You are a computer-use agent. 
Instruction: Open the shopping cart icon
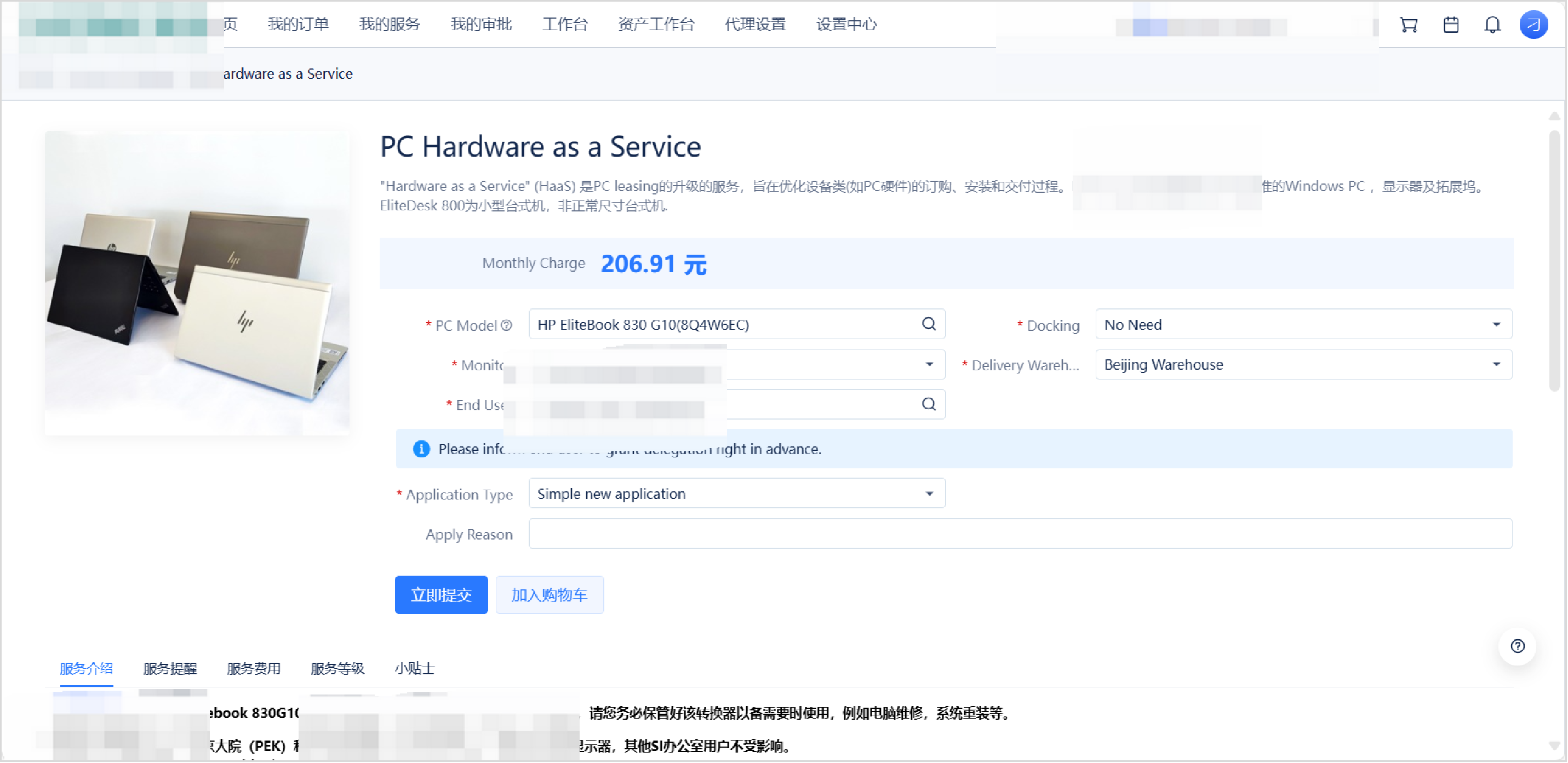point(1409,25)
